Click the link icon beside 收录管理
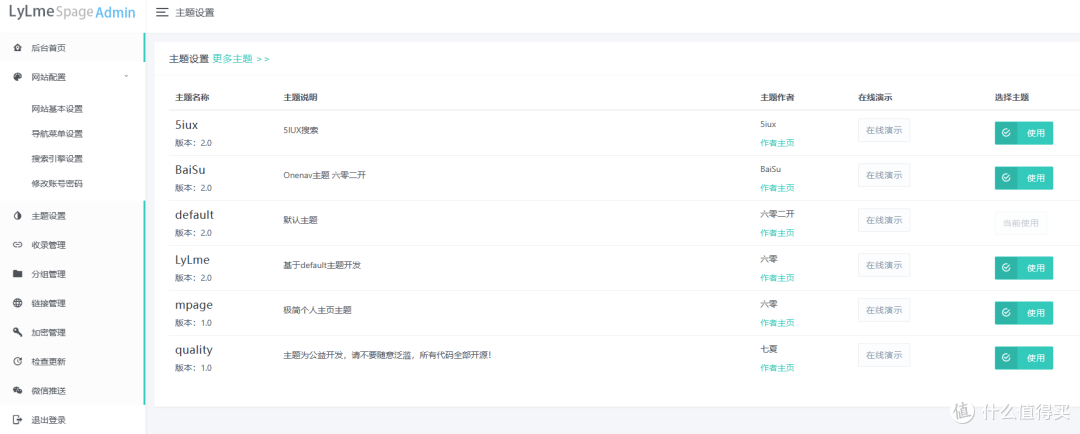Image resolution: width=1080 pixels, height=434 pixels. click(18, 245)
